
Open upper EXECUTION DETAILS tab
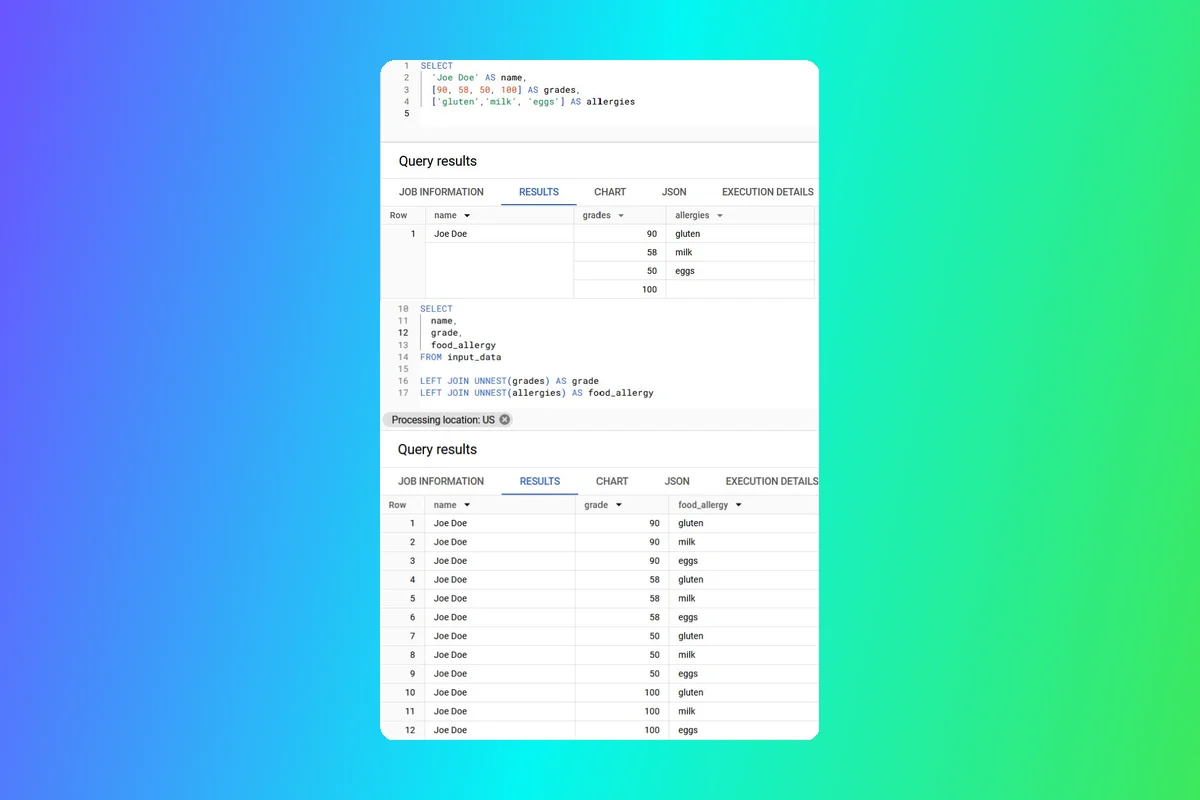pos(767,192)
